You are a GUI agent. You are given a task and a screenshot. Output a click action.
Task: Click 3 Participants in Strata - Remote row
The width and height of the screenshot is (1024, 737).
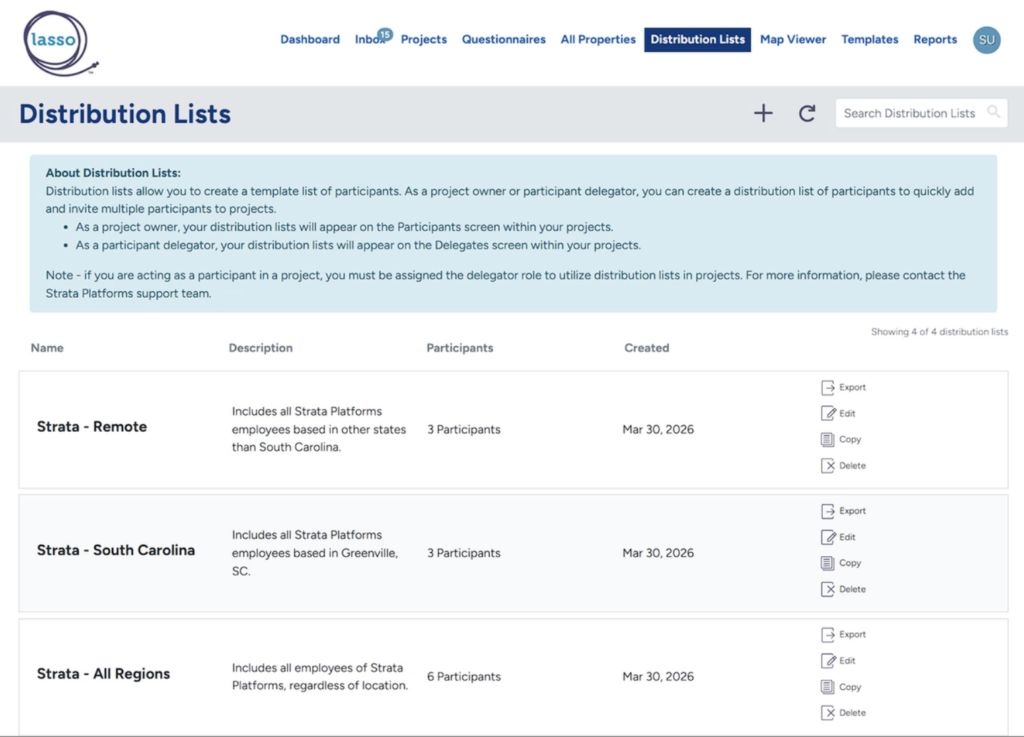[464, 430]
